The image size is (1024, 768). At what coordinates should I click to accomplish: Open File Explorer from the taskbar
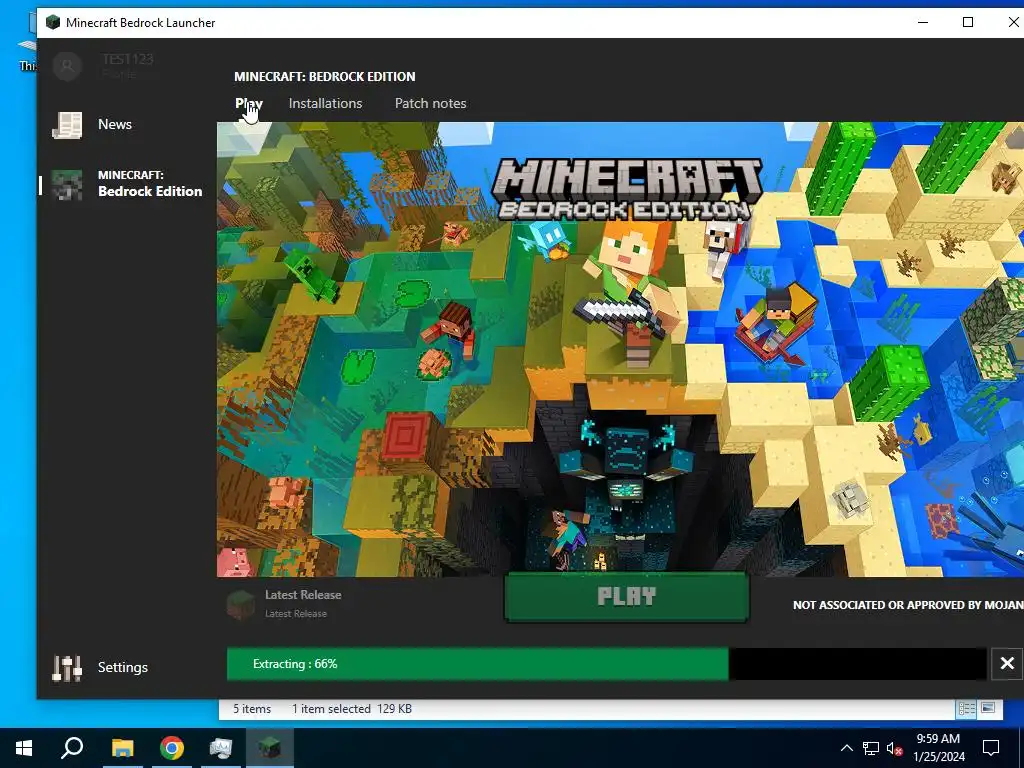pos(122,748)
